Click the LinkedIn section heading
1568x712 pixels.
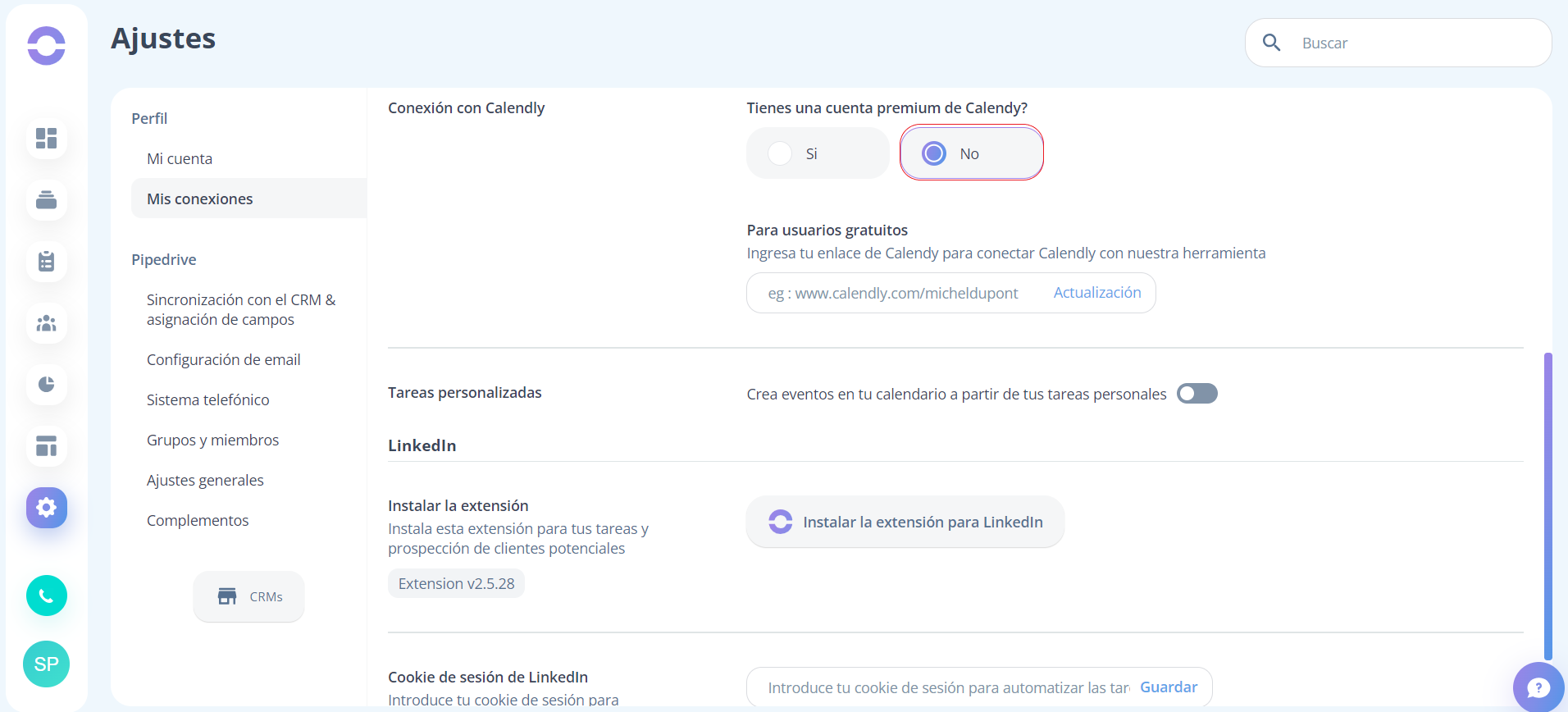tap(422, 445)
